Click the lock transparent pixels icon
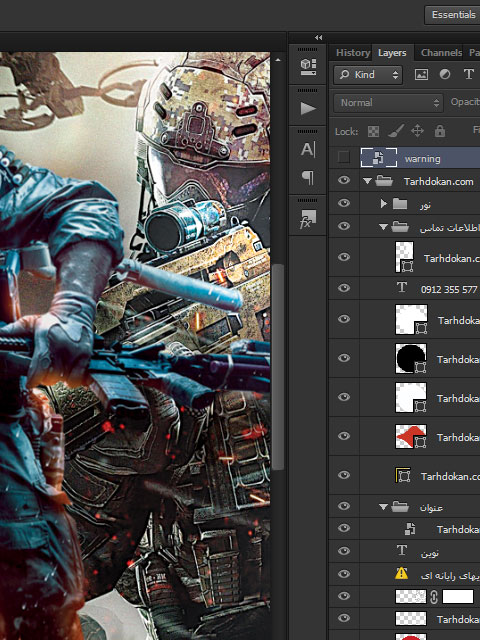The width and height of the screenshot is (480, 640). click(x=373, y=131)
